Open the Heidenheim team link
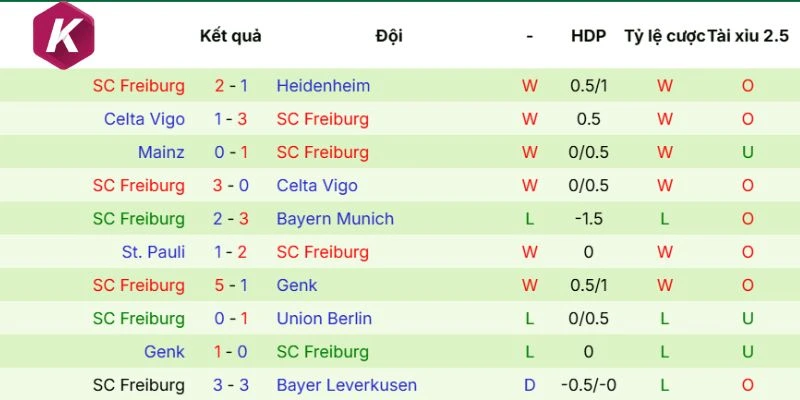Screen dimensions: 800x400 [x=323, y=86]
